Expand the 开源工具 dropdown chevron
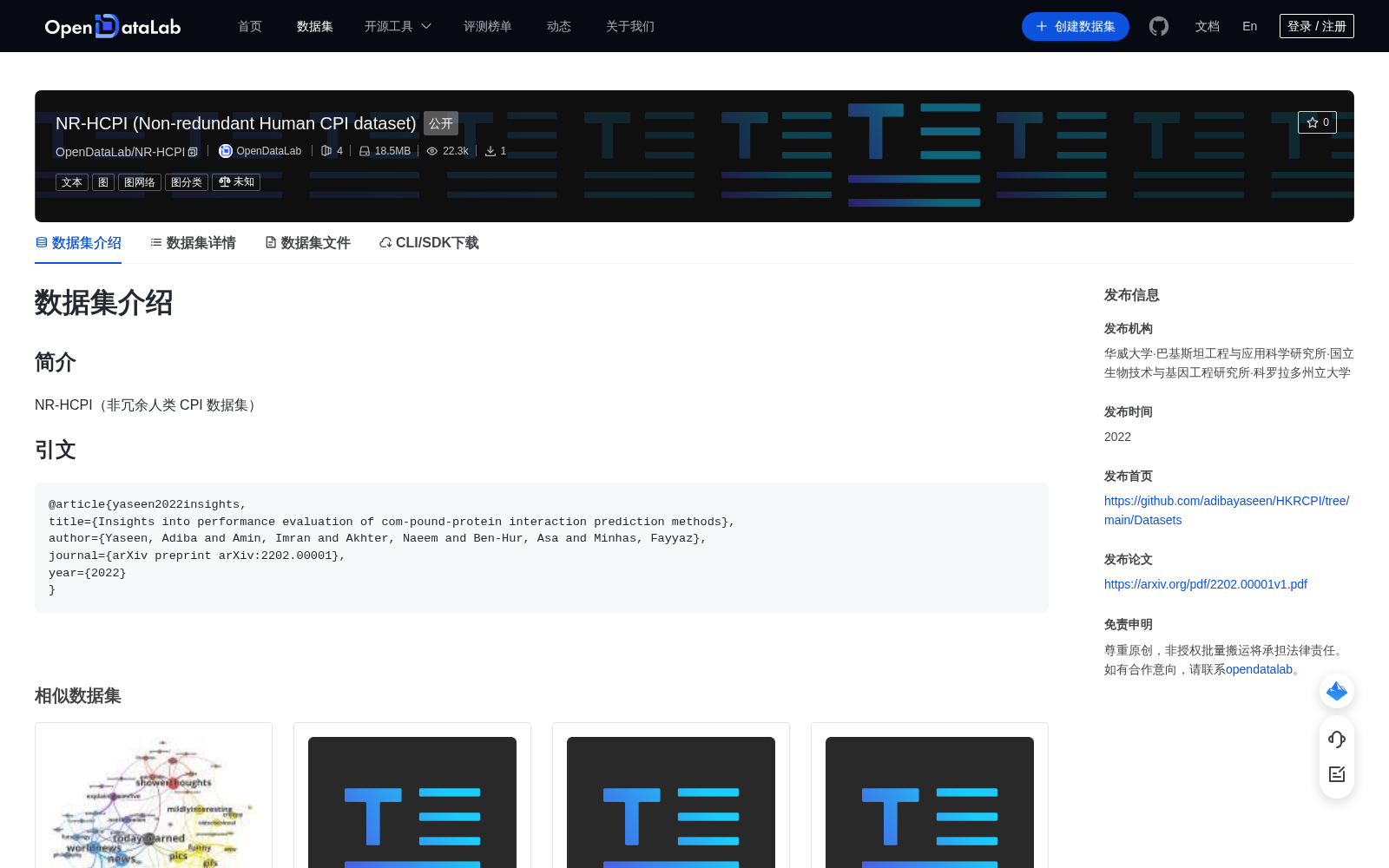 [426, 26]
